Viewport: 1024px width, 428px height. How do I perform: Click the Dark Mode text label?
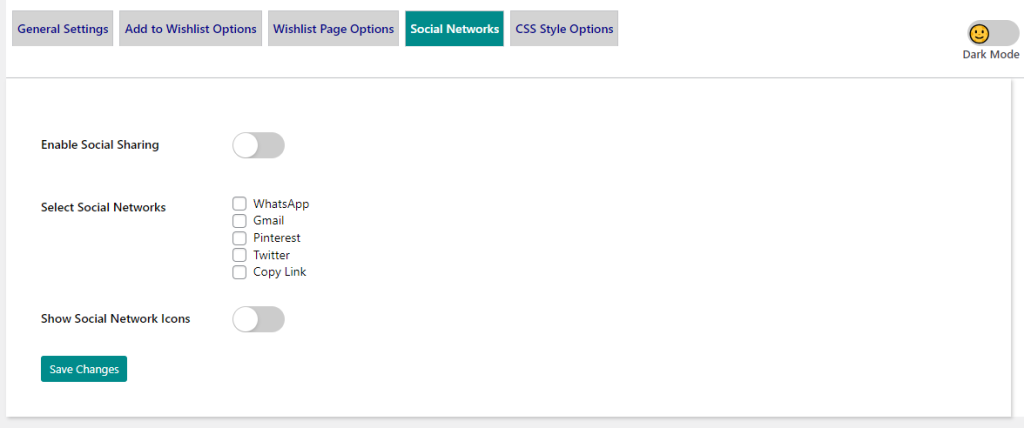(x=990, y=55)
